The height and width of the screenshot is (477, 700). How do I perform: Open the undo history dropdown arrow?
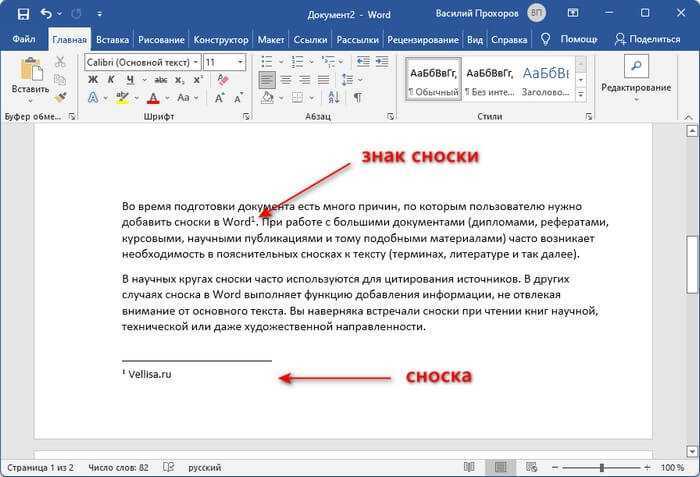[x=59, y=14]
